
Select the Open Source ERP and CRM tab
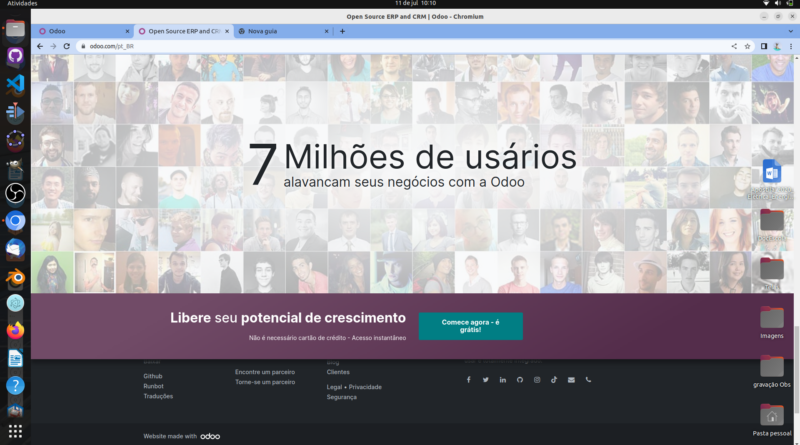(x=184, y=31)
